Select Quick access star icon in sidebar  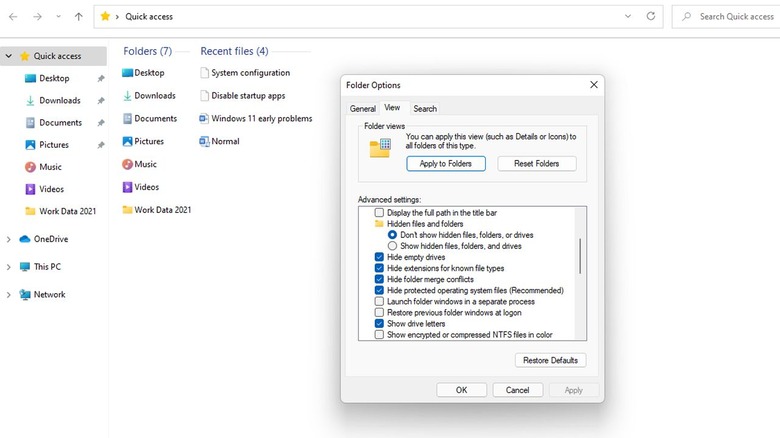[24, 56]
